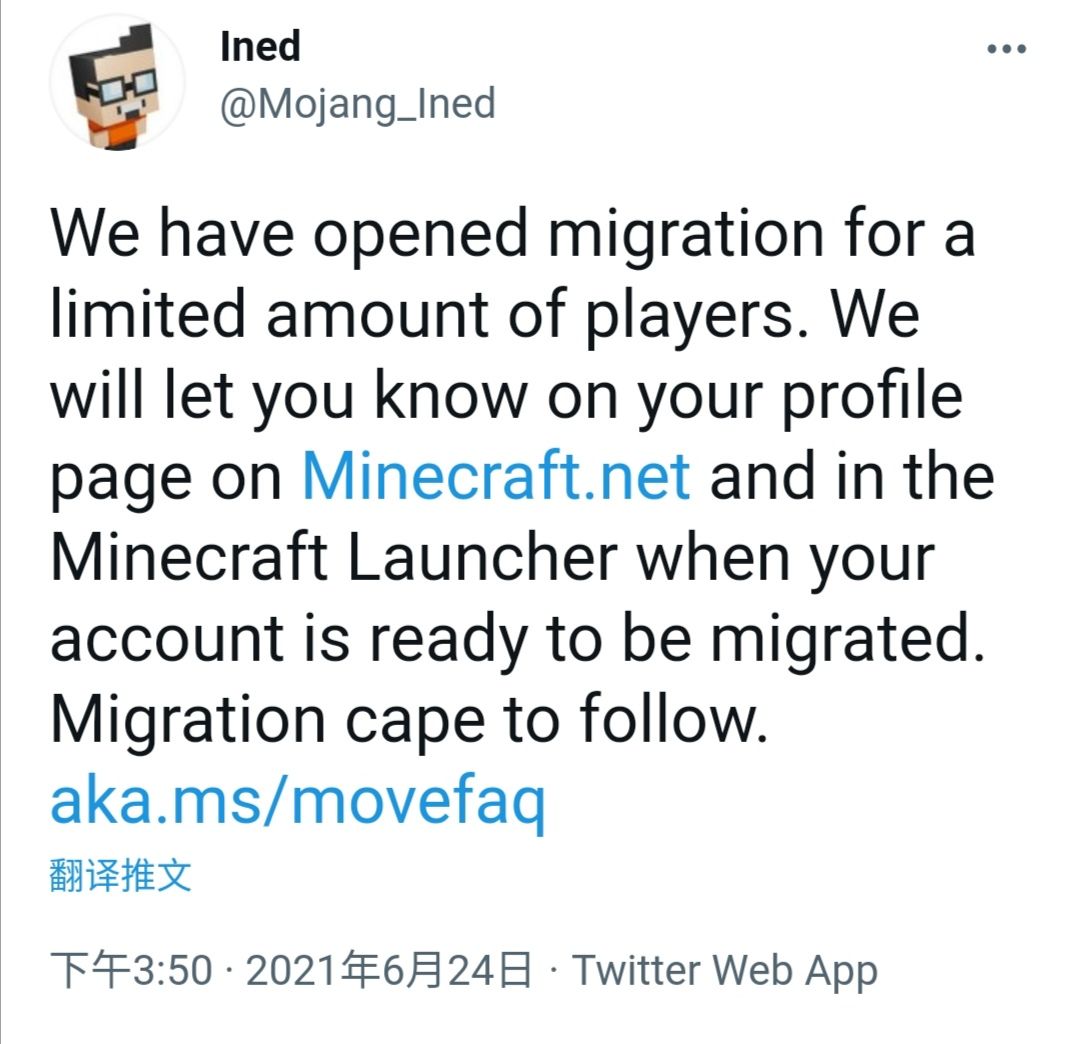Open the display name Ined
Image resolution: width=1080 pixels, height=1044 pixels.
pyautogui.click(x=260, y=46)
